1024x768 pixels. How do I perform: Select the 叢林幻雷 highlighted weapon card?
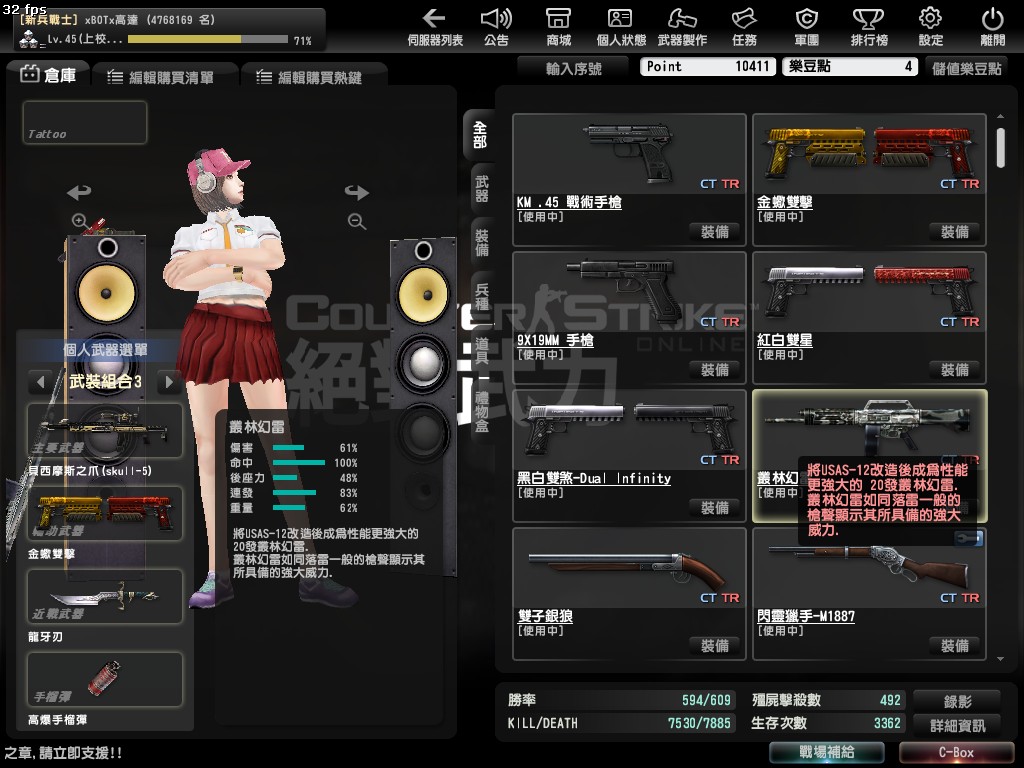click(x=869, y=456)
